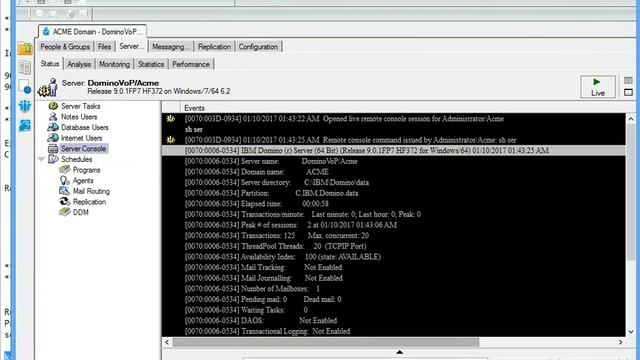Click the horizontal scrollbar thumb

pyautogui.click(x=325, y=342)
